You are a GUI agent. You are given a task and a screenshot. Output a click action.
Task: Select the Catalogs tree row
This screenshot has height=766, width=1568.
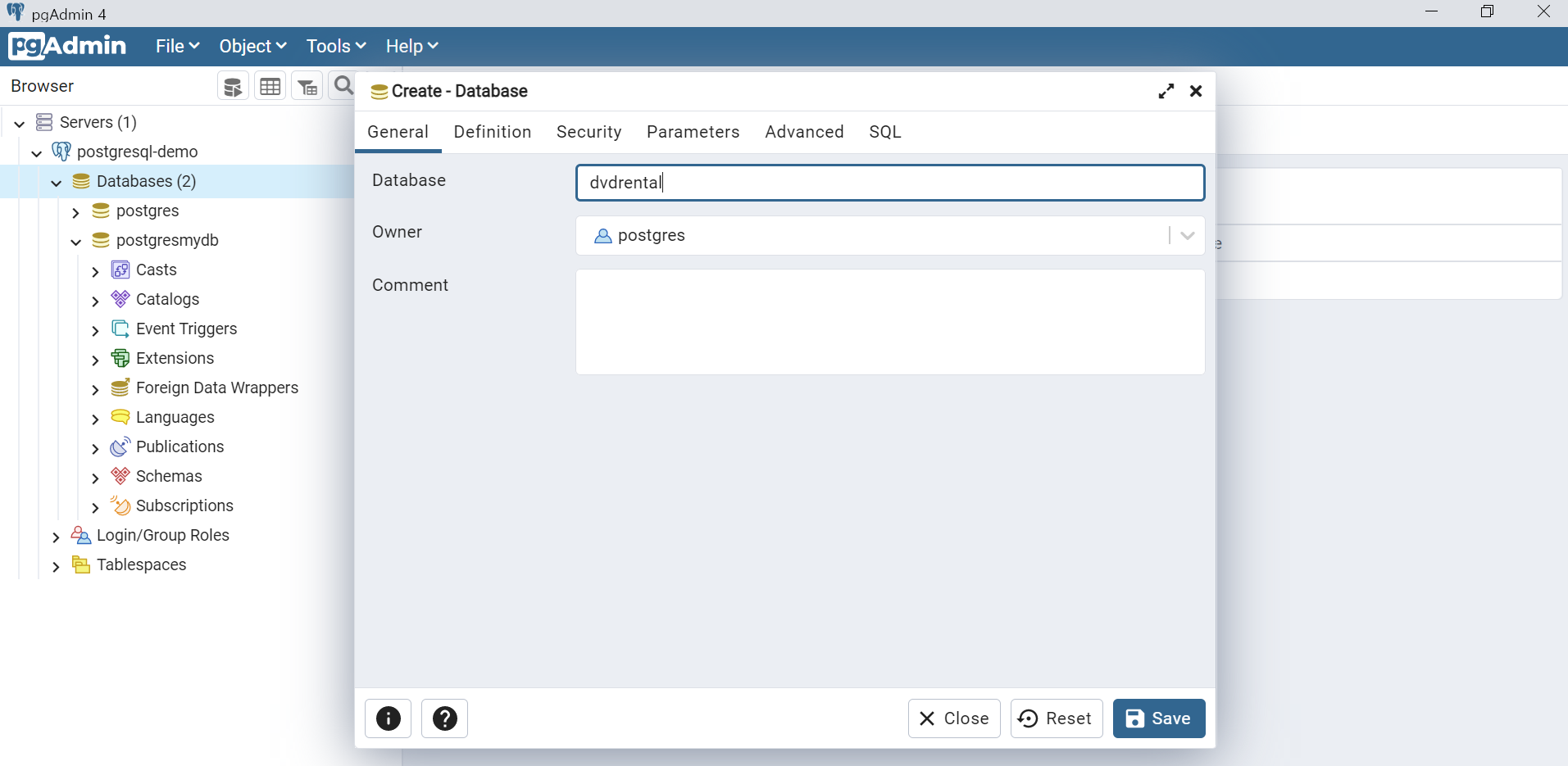pyautogui.click(x=177, y=299)
